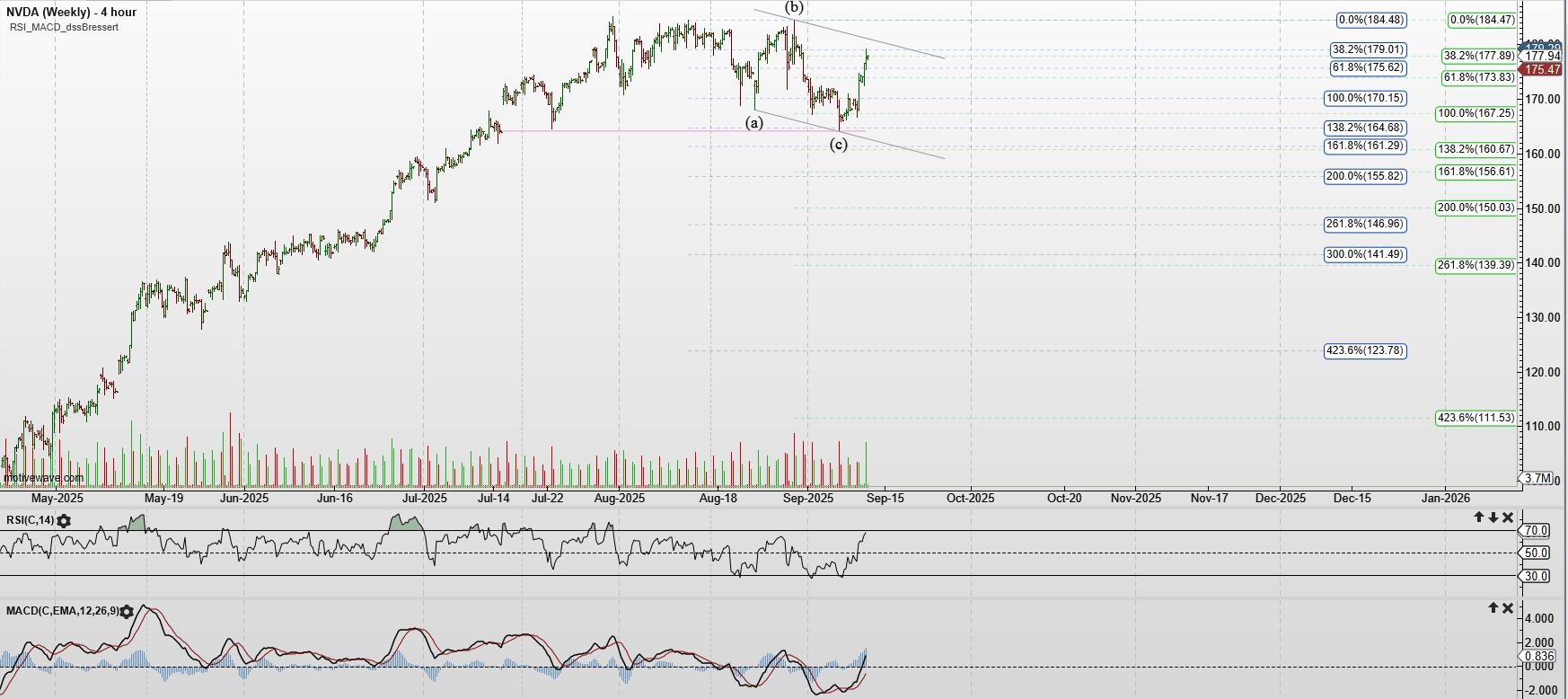
Task: Select blue Fibonacci label 161.8%(161.29)
Action: 1366,146
